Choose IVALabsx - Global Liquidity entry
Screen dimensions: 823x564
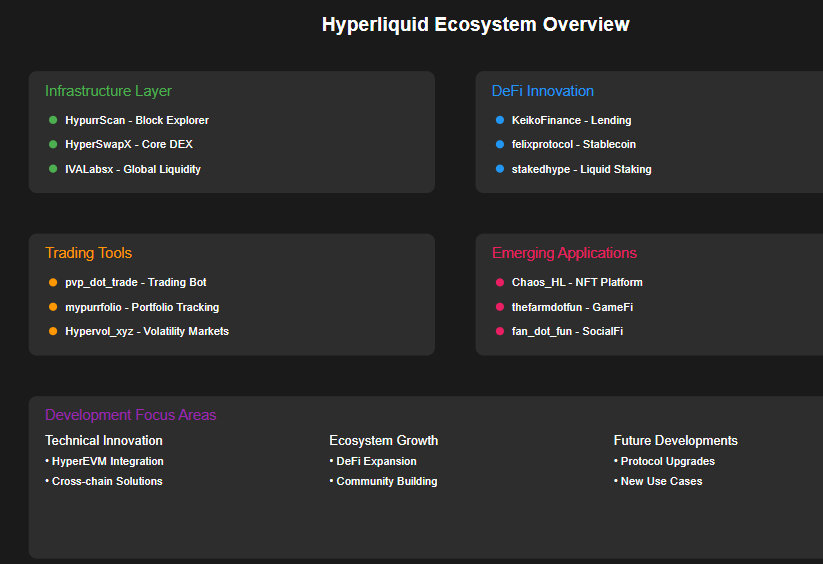133,169
